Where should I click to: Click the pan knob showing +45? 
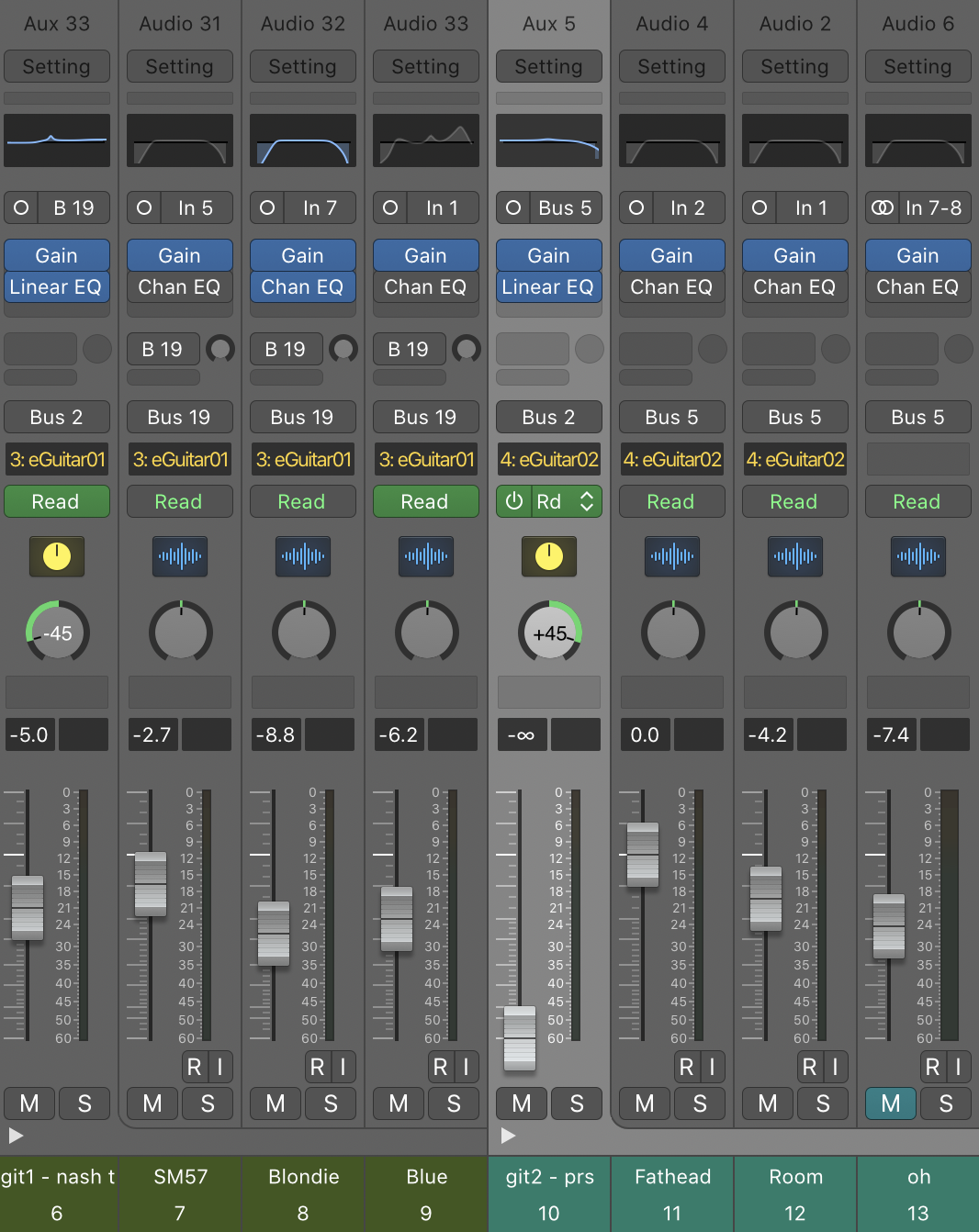point(549,632)
